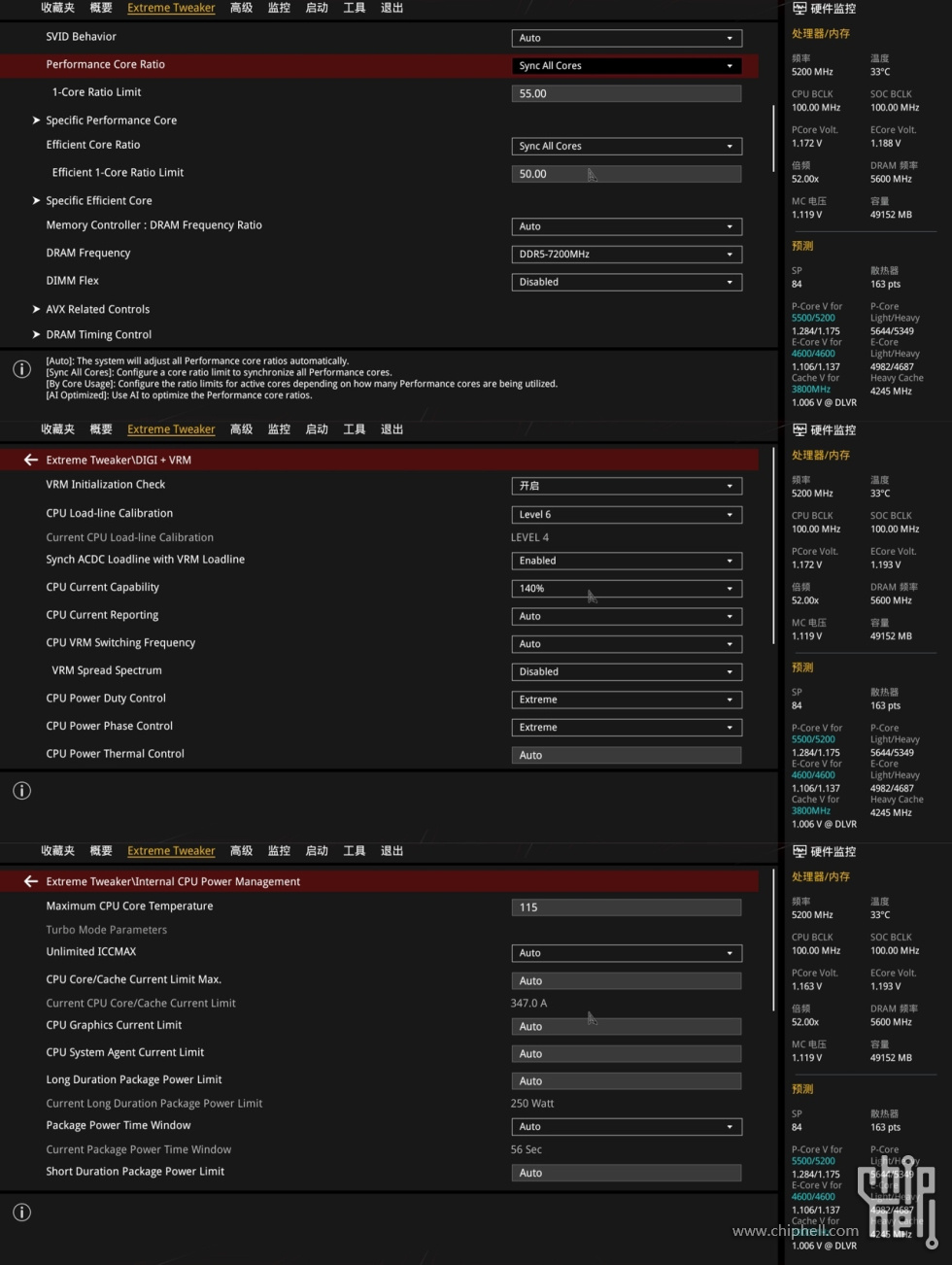952x1265 pixels.
Task: Open the CPU Power Duty Control dropdown
Action: pyautogui.click(x=627, y=701)
